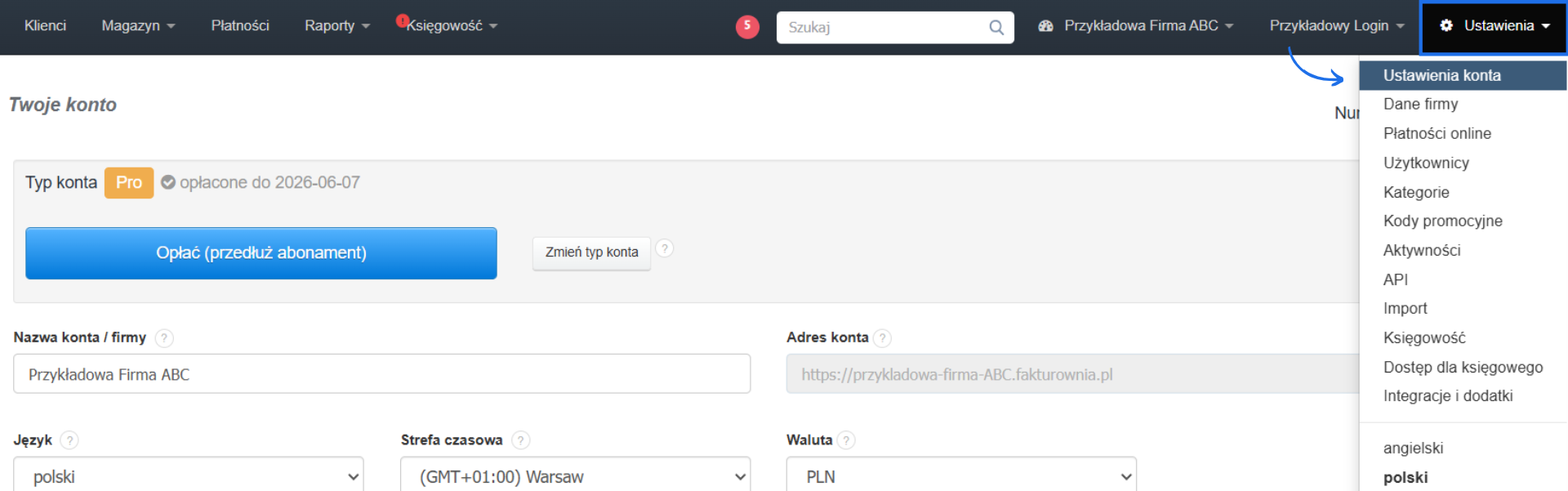This screenshot has width=1568, height=491.
Task: Click help icon beside Nazwa konta / firmy
Action: [164, 338]
